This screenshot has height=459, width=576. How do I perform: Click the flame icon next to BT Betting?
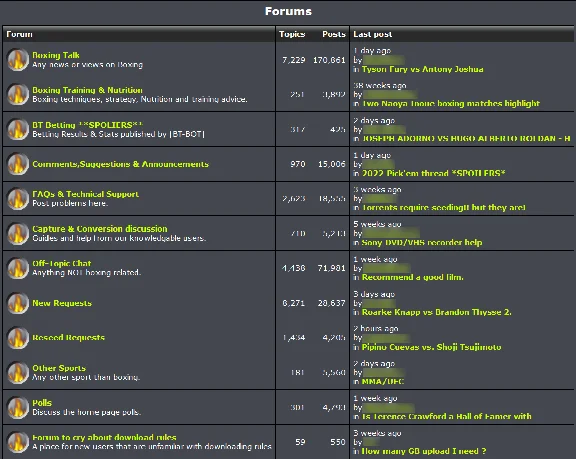coord(18,129)
